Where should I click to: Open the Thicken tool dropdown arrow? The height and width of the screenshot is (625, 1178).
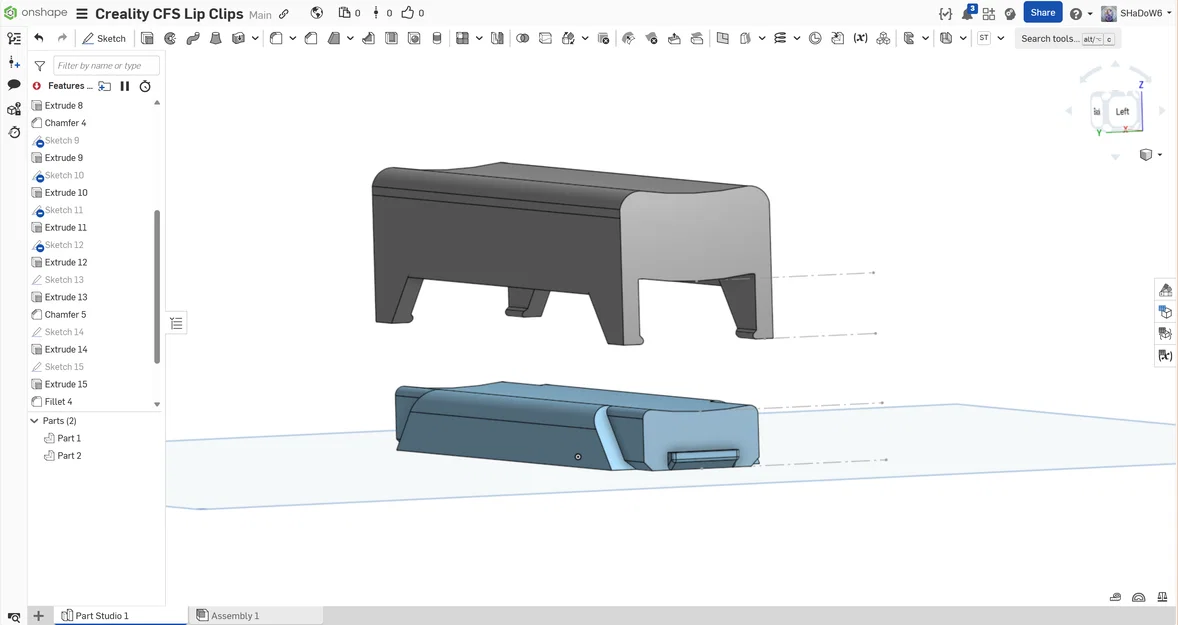point(255,38)
